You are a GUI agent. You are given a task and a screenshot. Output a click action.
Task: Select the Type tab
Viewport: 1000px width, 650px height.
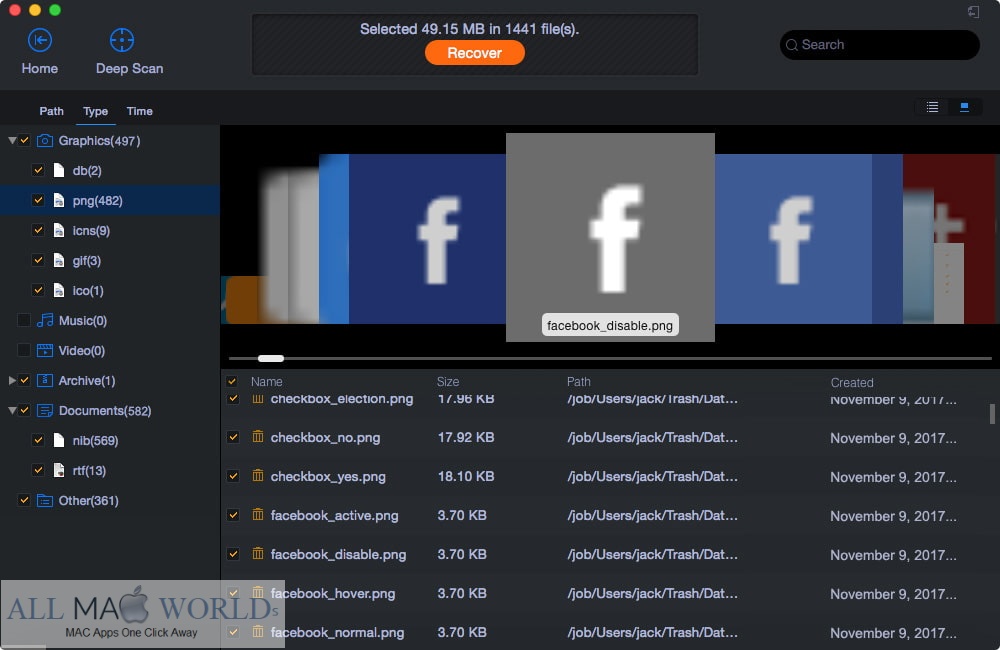pos(96,111)
